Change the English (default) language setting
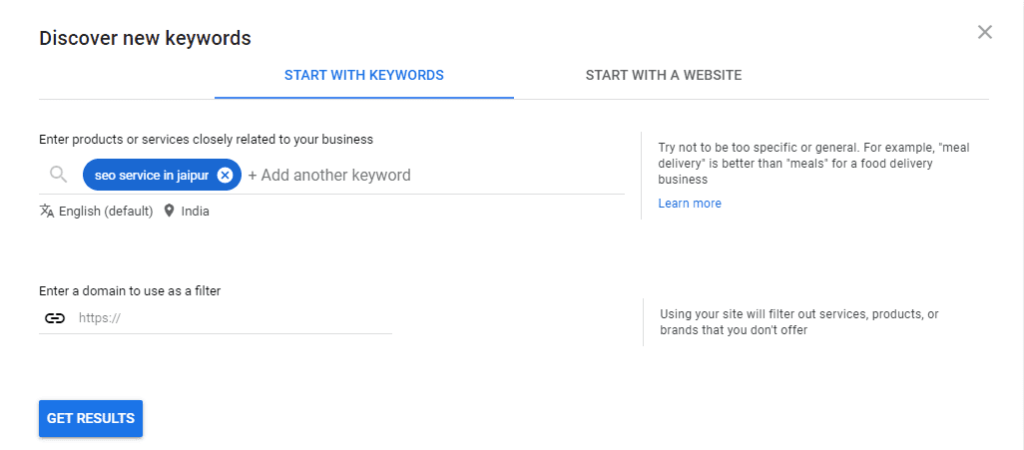The image size is (1024, 450). pos(105,211)
